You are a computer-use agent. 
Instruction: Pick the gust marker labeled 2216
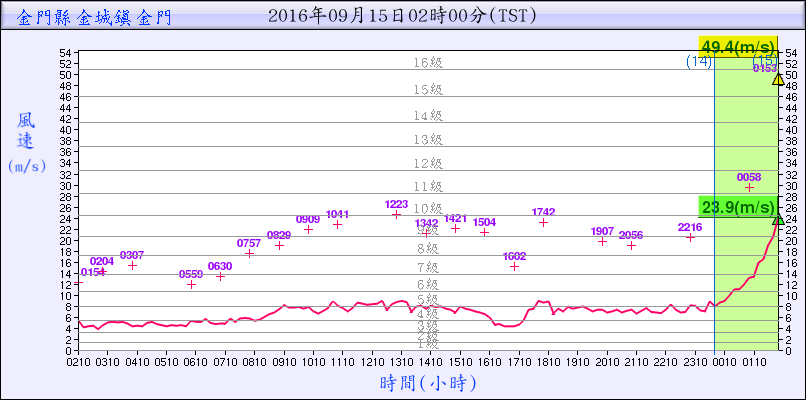(x=690, y=237)
